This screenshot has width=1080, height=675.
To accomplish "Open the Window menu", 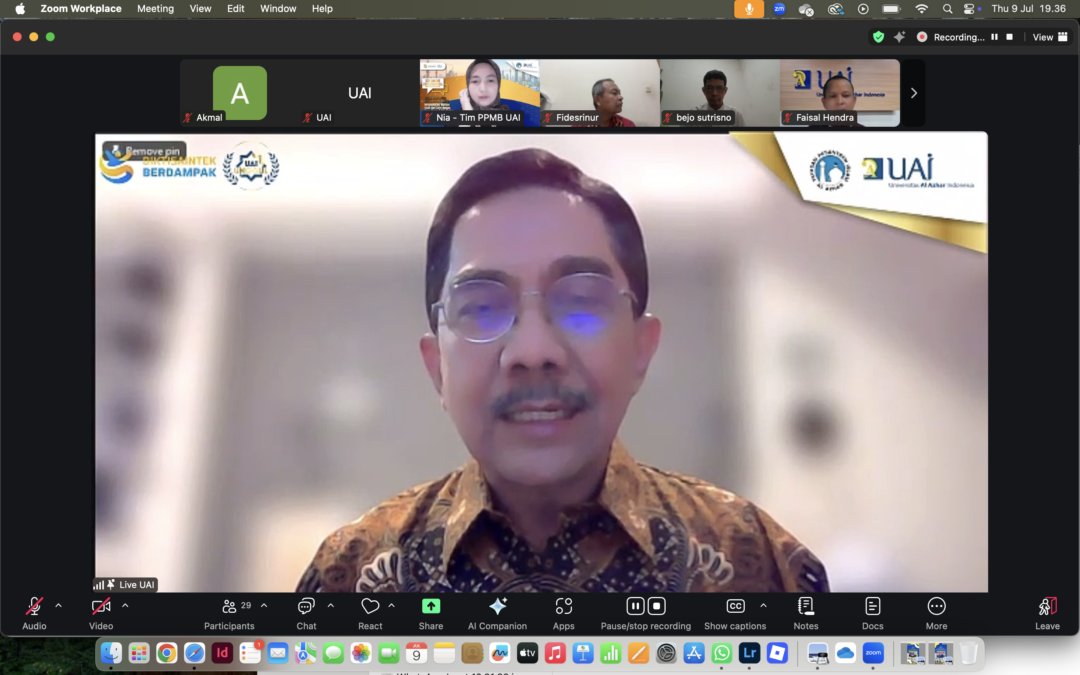I will point(278,9).
